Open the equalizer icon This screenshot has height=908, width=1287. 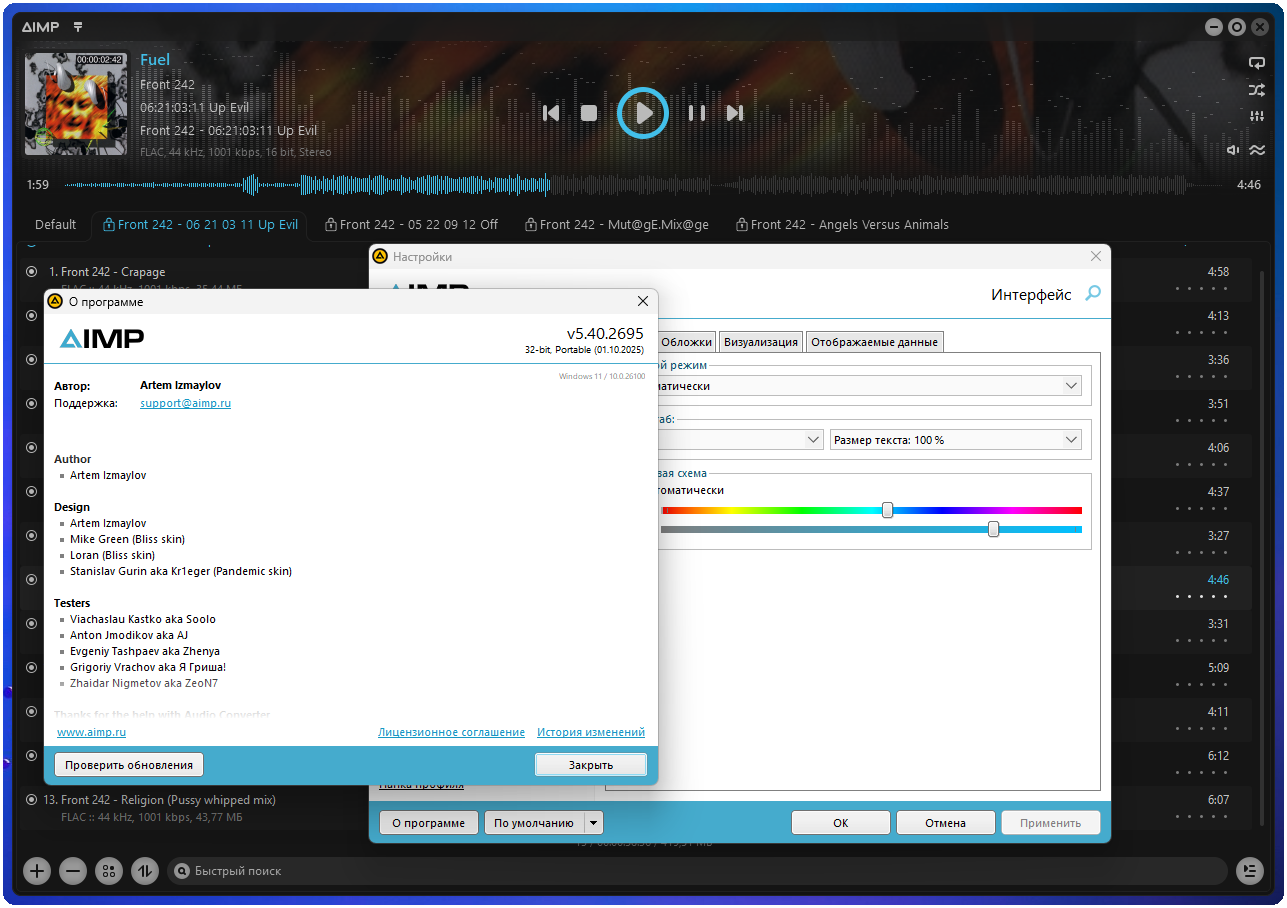(x=1257, y=117)
